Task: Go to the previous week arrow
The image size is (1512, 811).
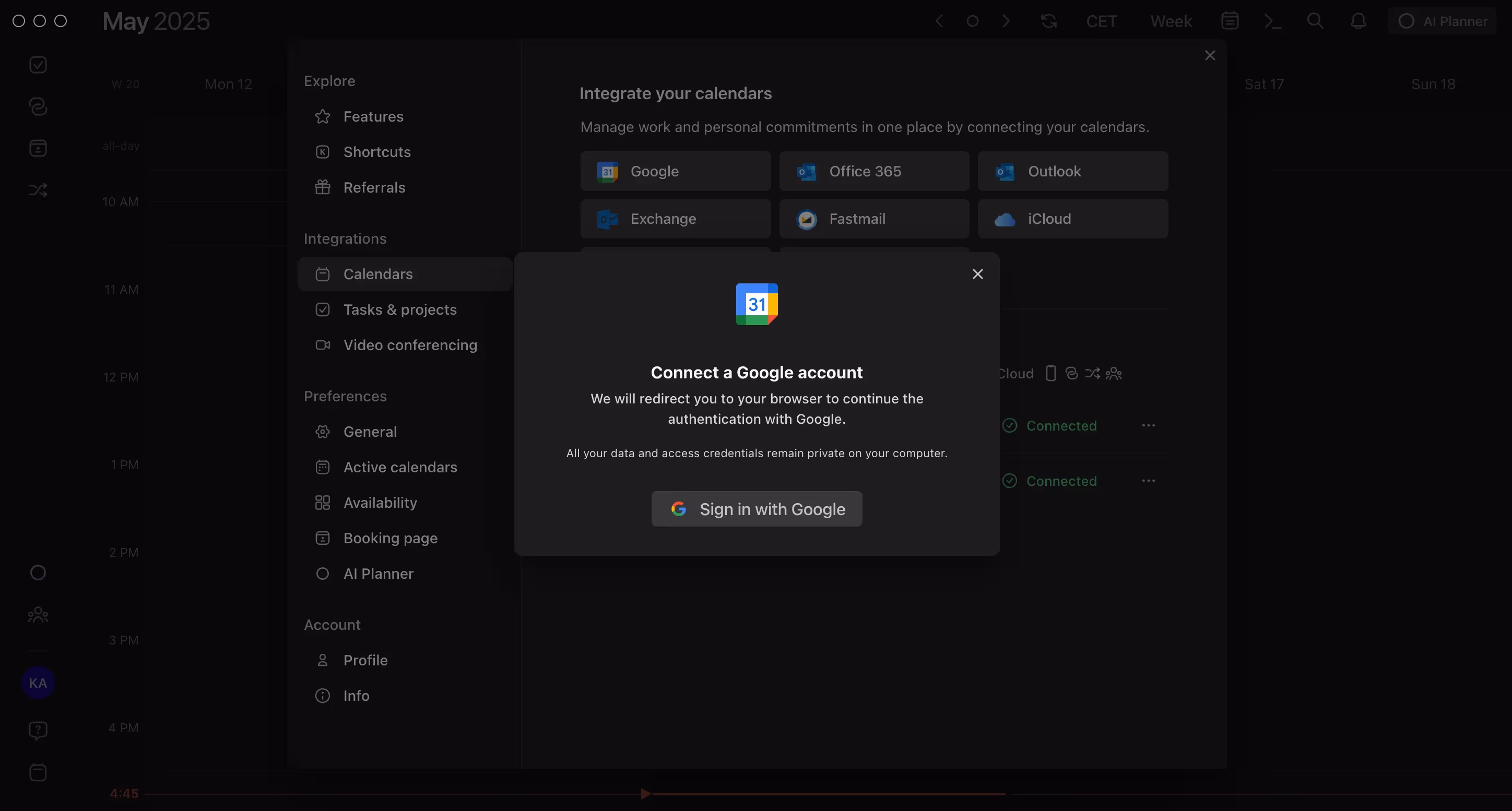Action: point(939,21)
